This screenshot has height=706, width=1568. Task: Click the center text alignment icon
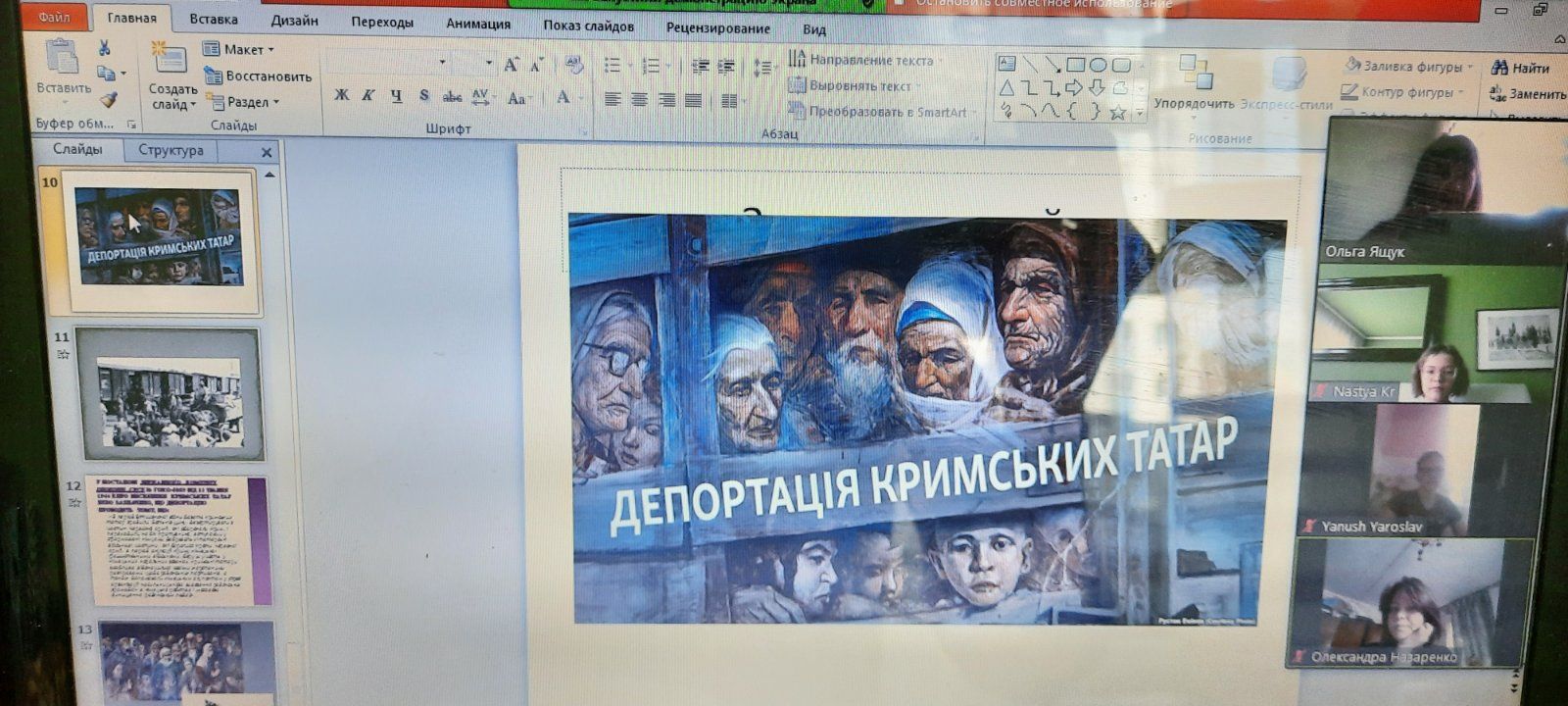tap(640, 100)
